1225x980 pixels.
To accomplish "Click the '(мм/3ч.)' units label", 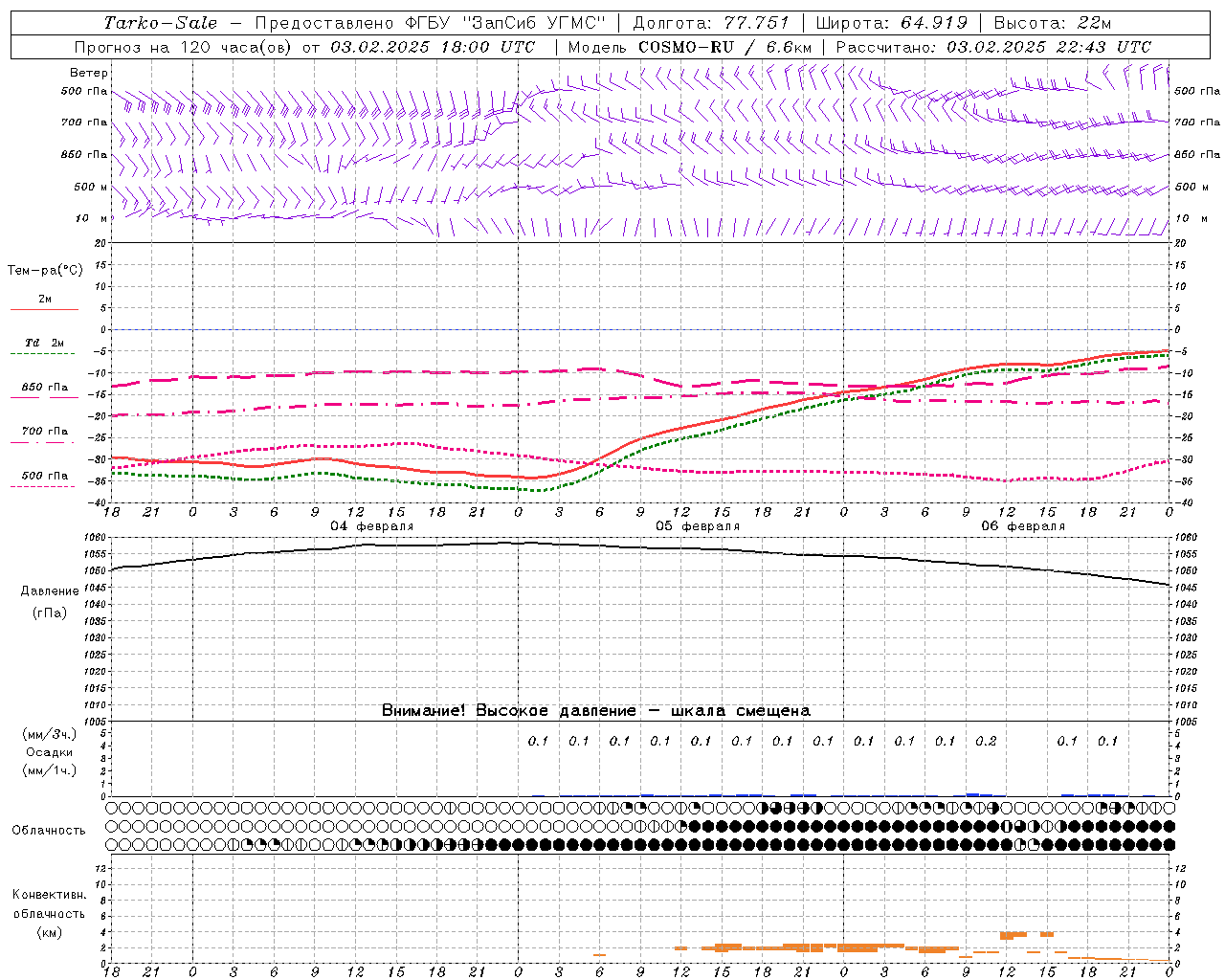I will point(50,734).
